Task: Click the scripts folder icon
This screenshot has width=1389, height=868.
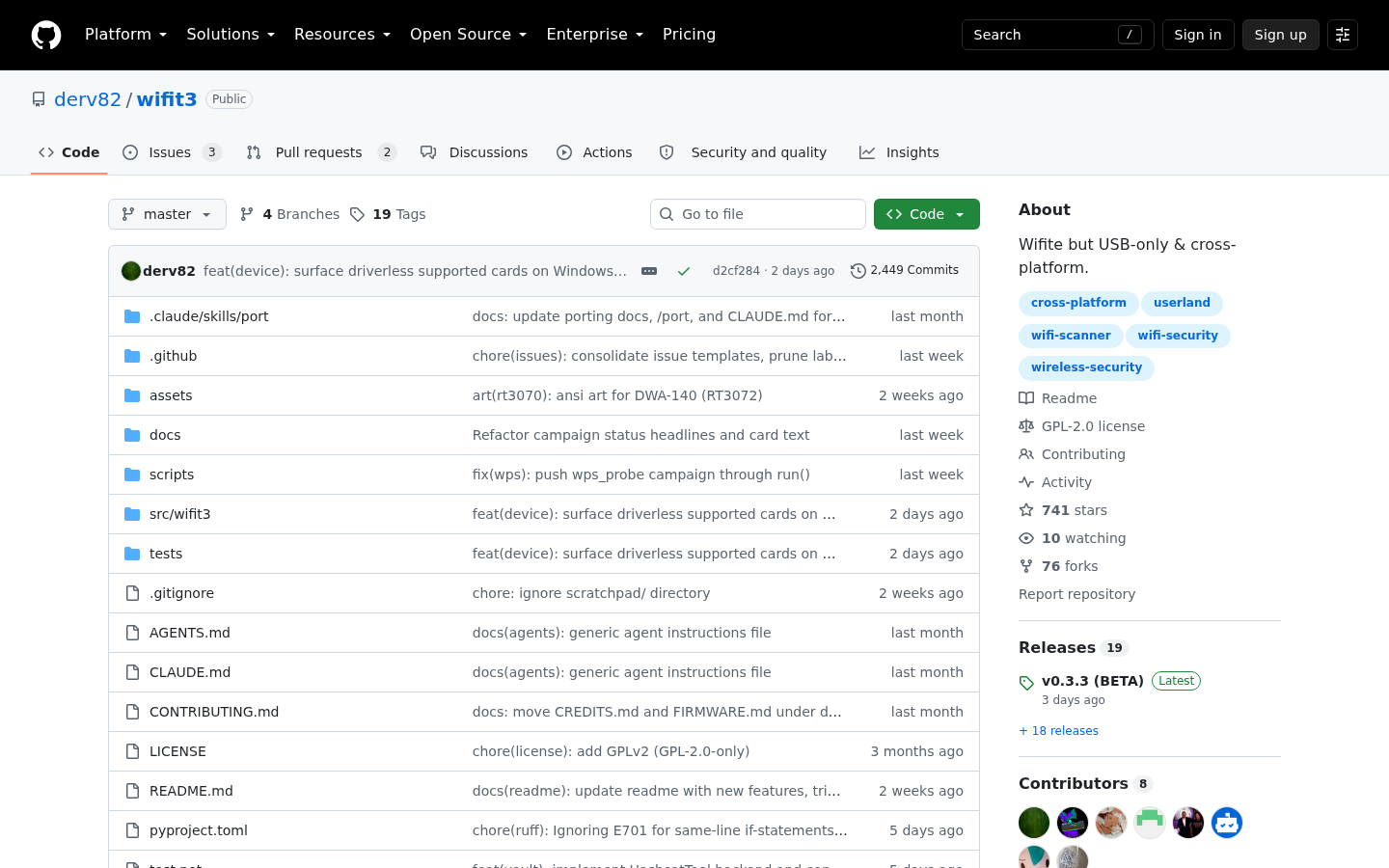Action: coord(132,475)
